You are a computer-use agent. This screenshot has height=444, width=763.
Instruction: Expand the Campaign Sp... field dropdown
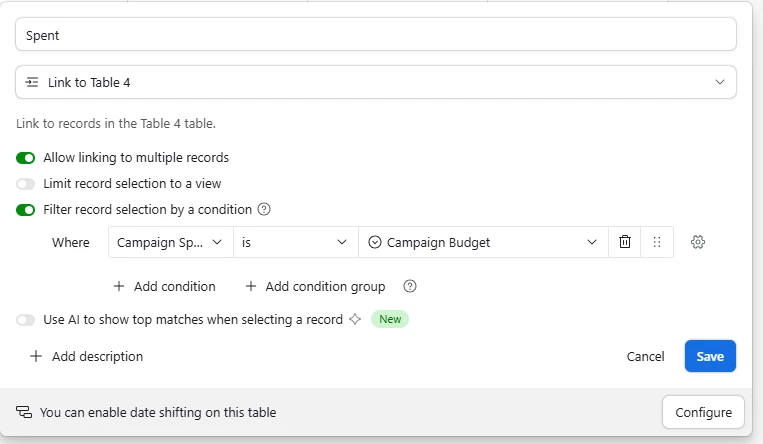171,242
